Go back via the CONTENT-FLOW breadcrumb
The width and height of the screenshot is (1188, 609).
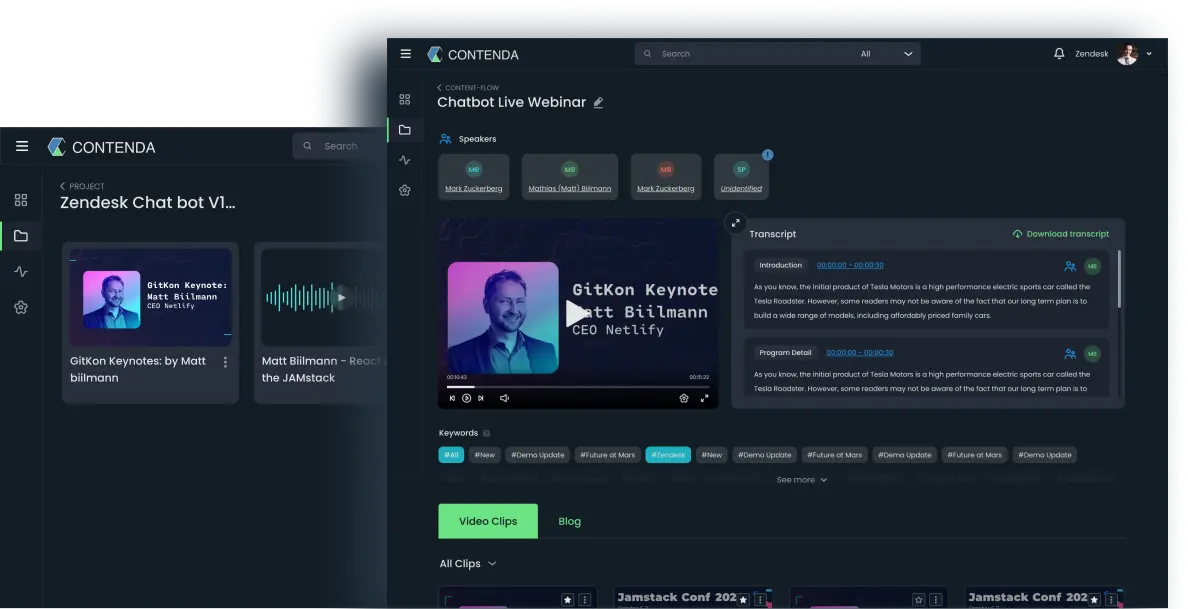468,88
